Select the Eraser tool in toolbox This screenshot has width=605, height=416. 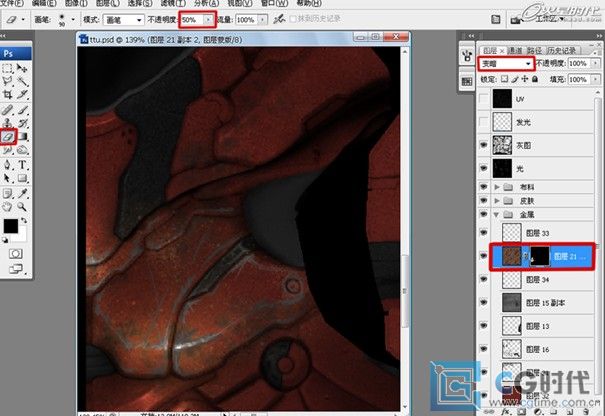[8, 136]
